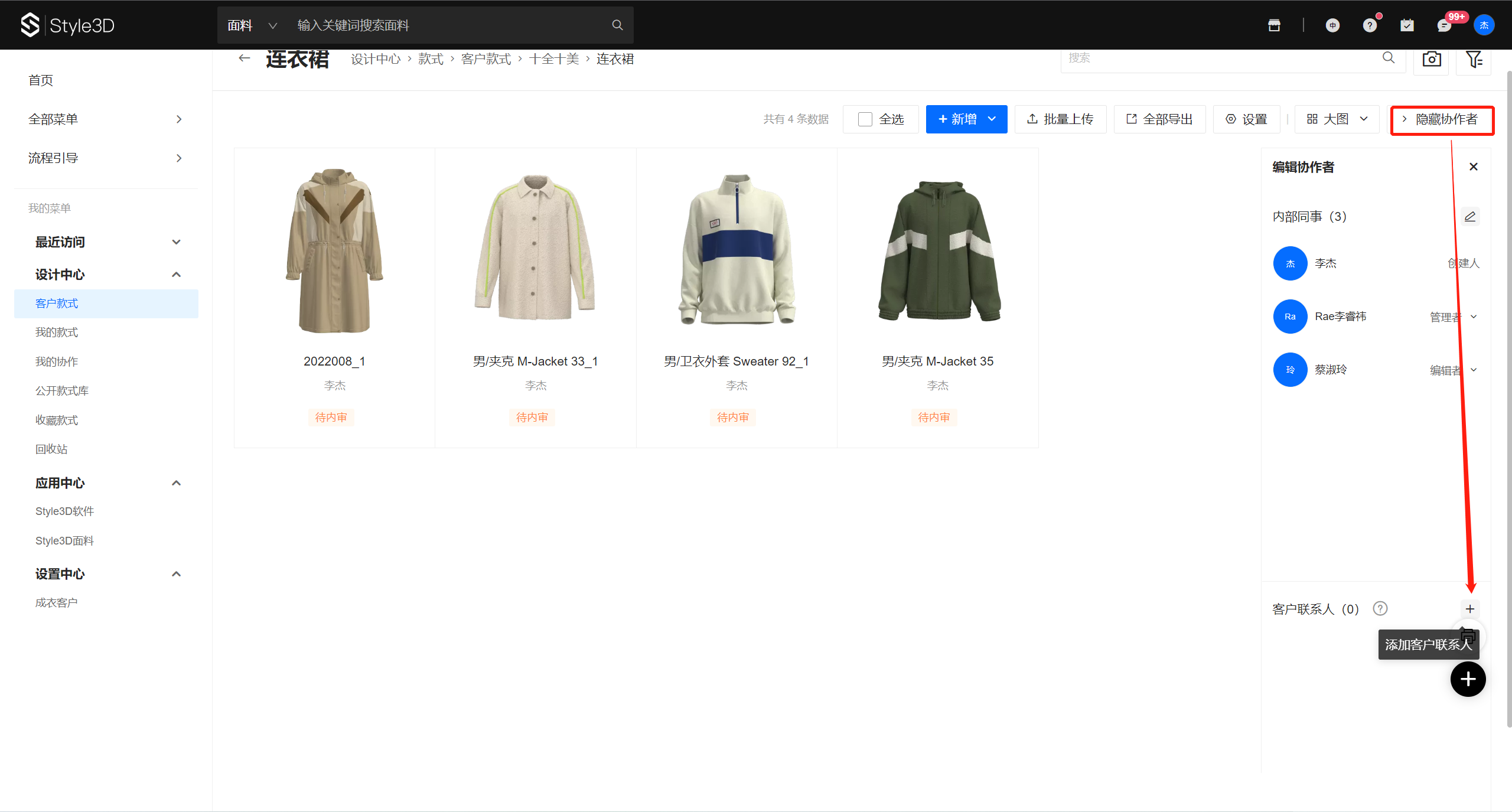Viewport: 1512px width, 812px height.
Task: Click the edit pencil beside 内部同事
Action: (x=1470, y=217)
